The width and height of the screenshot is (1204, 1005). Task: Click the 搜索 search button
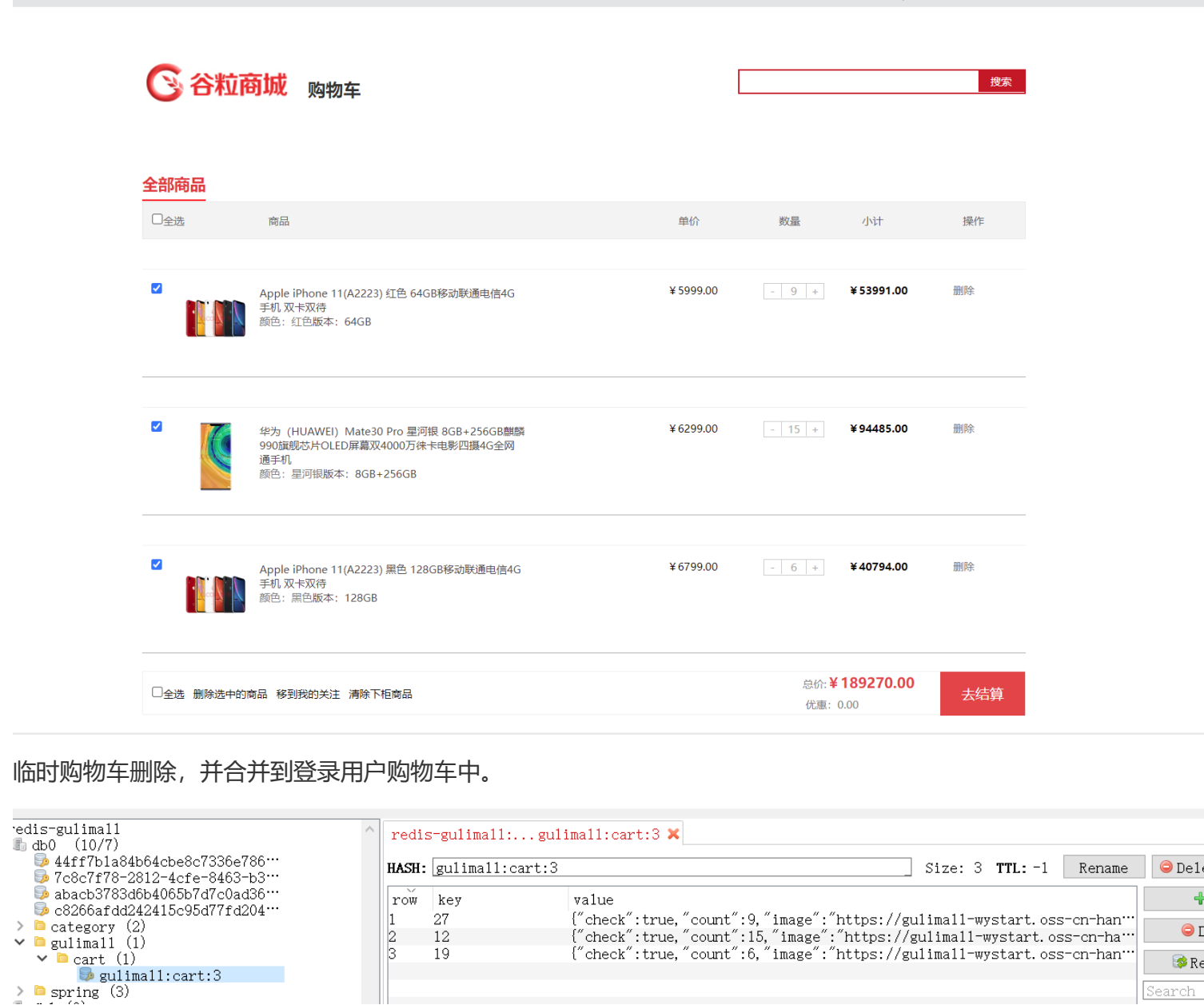click(1001, 82)
